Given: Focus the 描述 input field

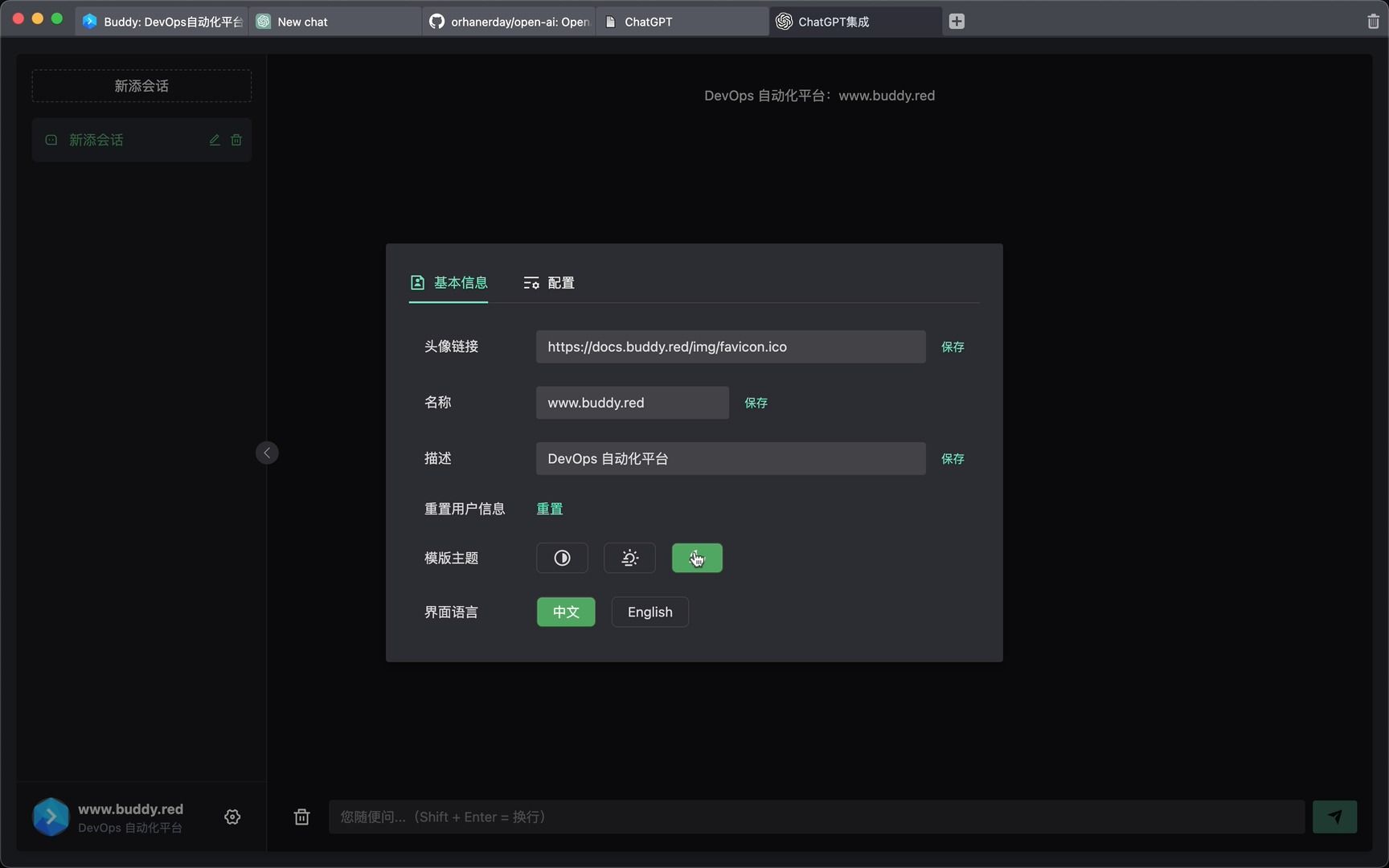Looking at the screenshot, I should [731, 458].
